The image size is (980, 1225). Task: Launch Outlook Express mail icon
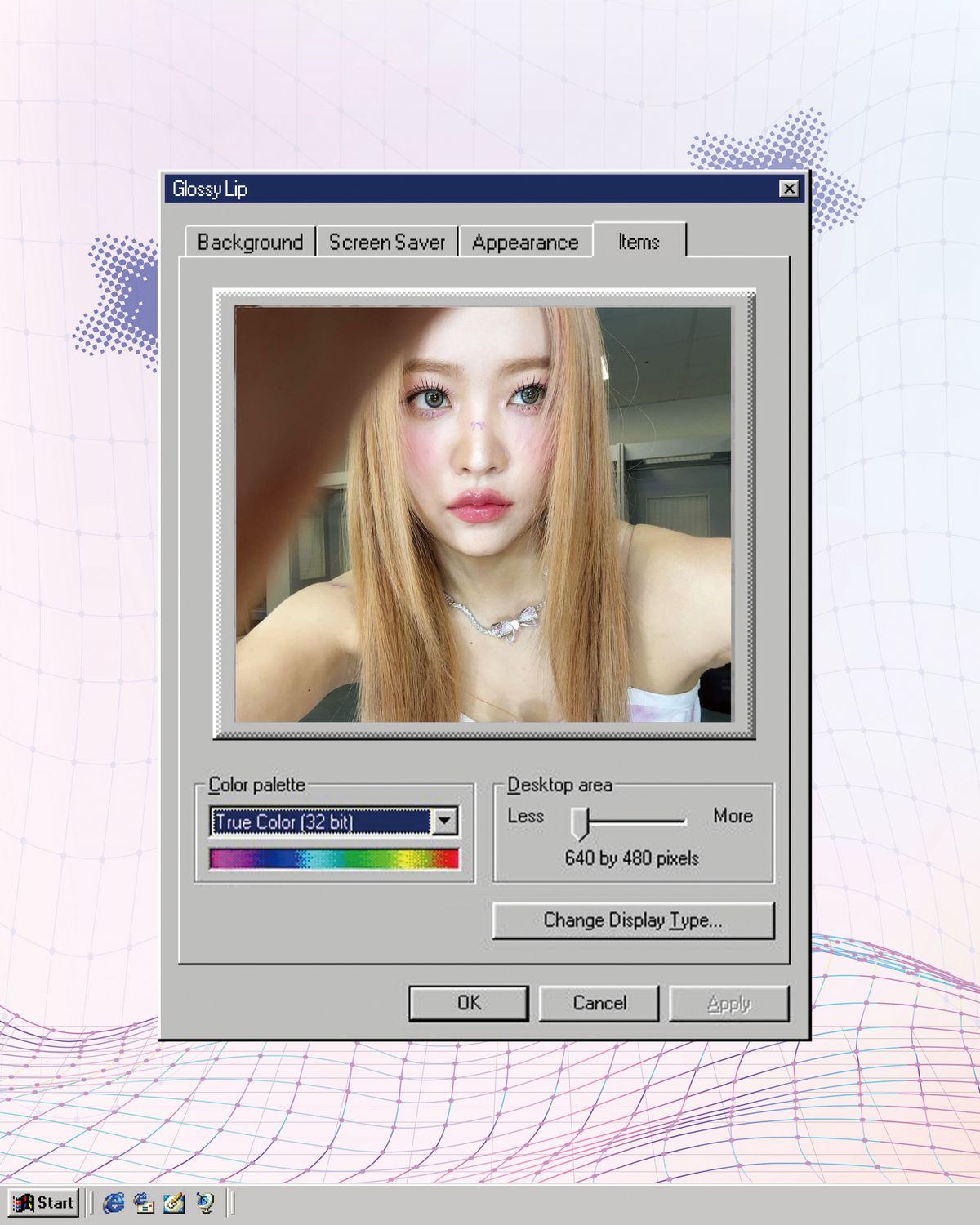point(144,1202)
